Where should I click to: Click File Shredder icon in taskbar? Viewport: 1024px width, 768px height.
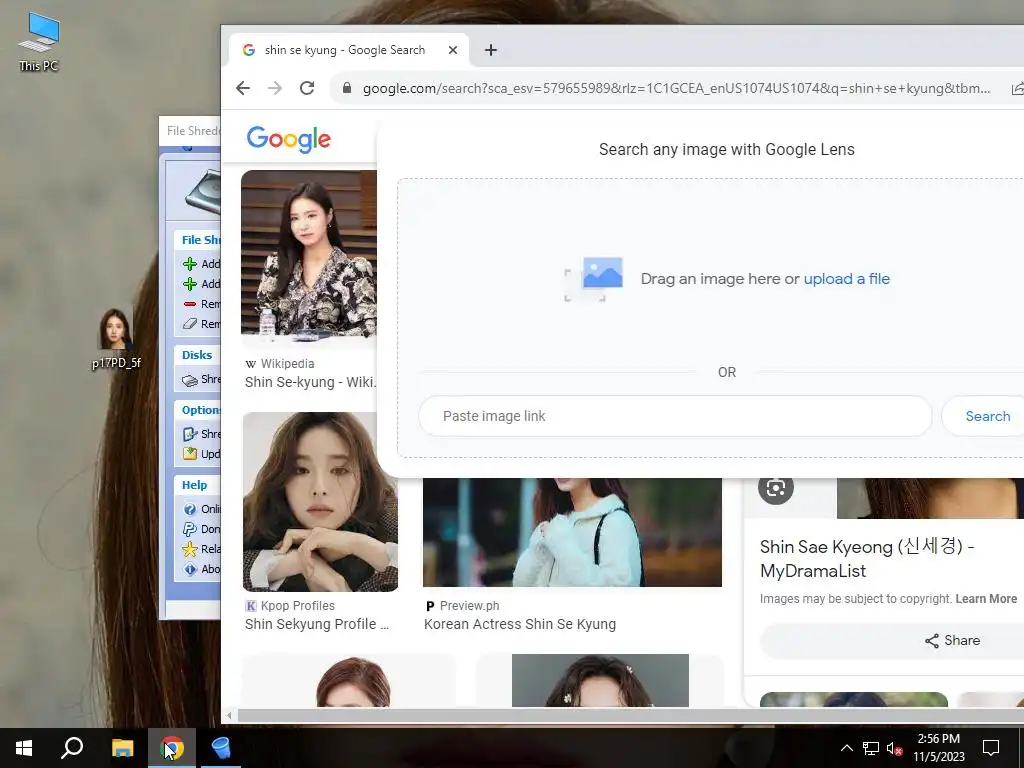(x=221, y=748)
